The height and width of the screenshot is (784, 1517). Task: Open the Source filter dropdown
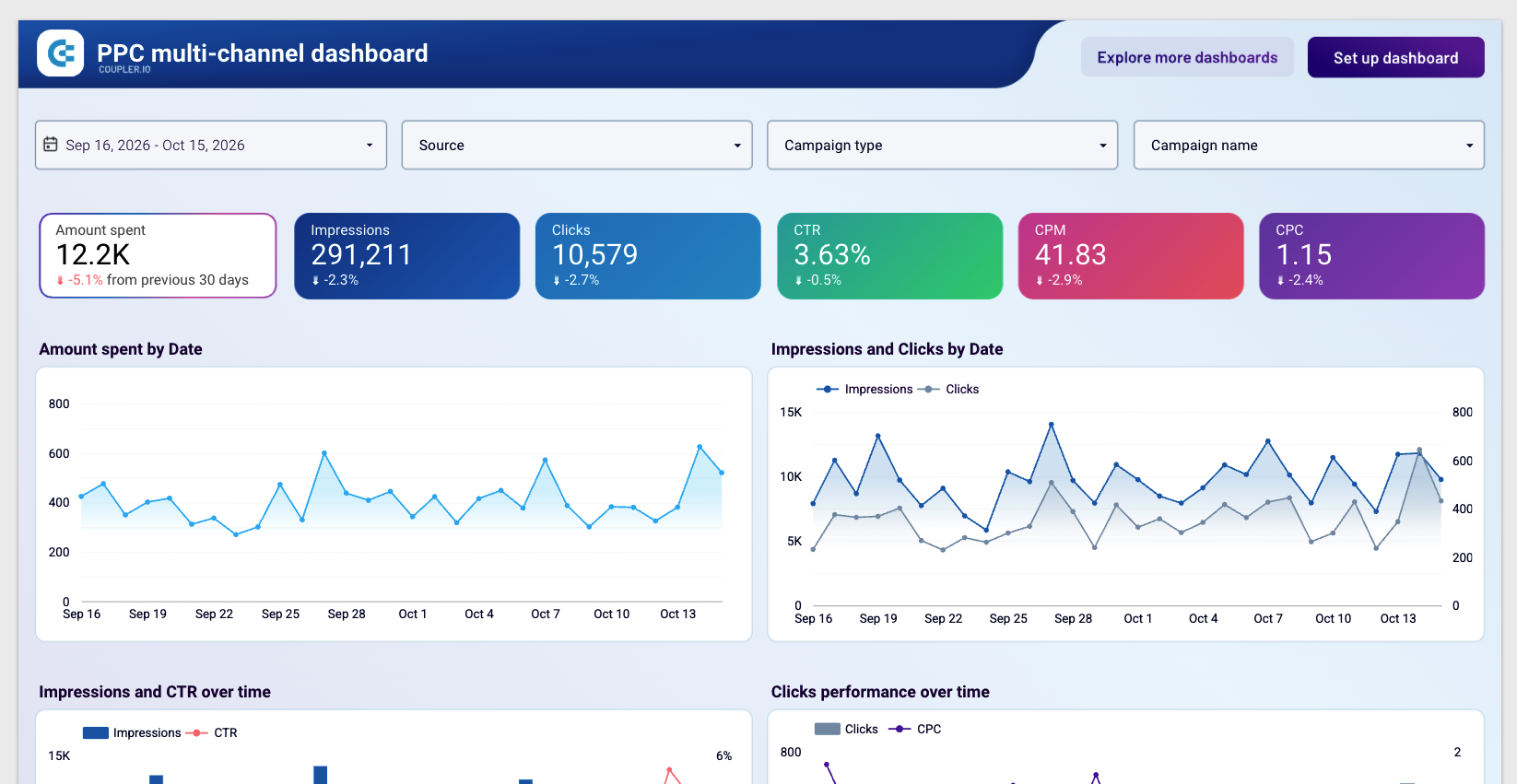pos(577,146)
